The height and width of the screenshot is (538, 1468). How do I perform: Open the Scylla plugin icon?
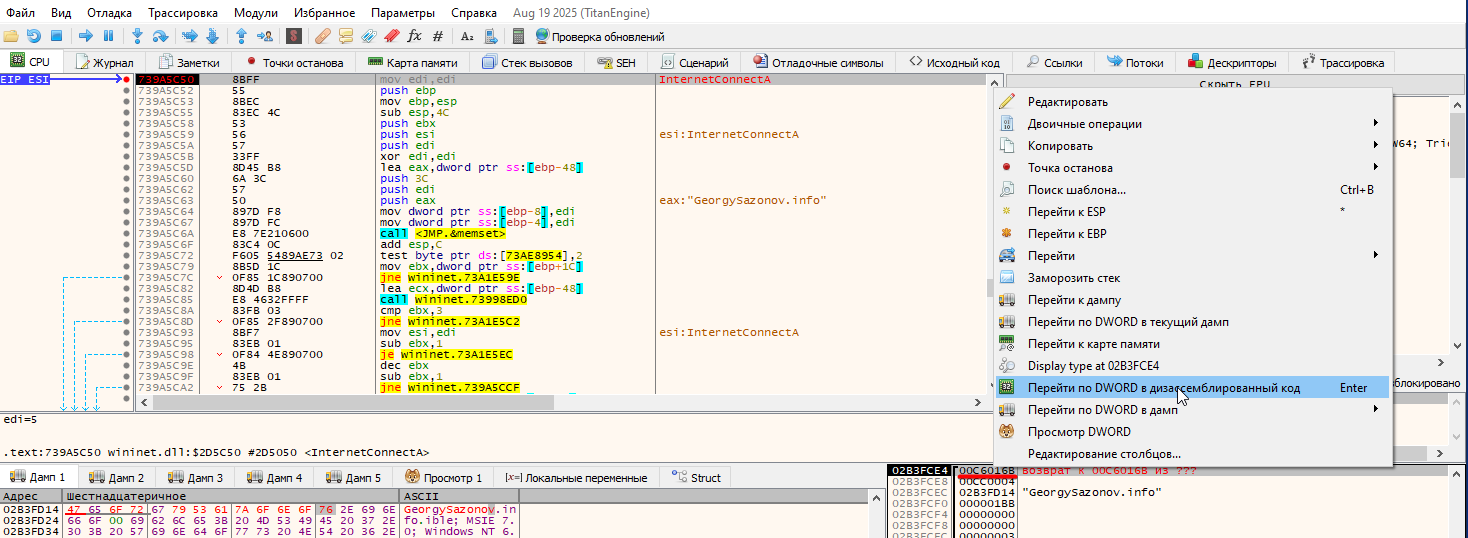pyautogui.click(x=293, y=36)
